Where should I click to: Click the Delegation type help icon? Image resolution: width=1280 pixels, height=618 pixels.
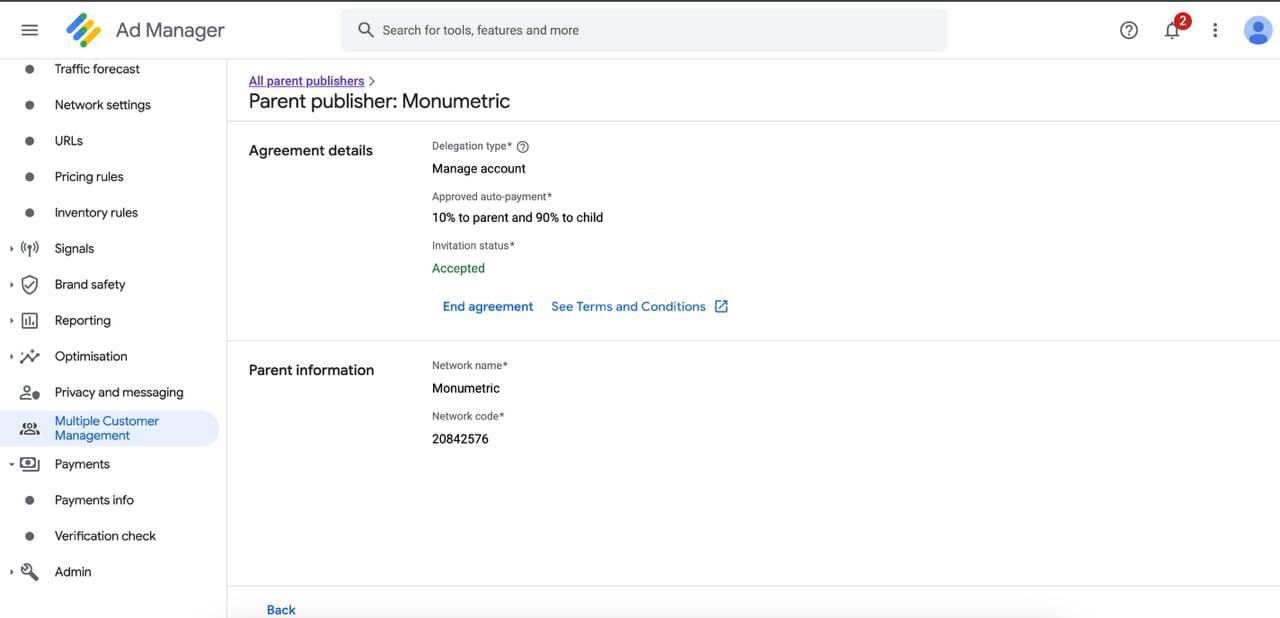(523, 147)
